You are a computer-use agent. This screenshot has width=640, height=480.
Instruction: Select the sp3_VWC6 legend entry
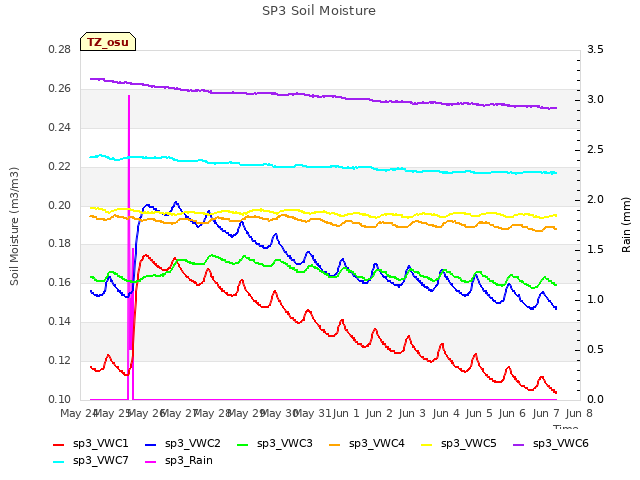[x=551, y=443]
